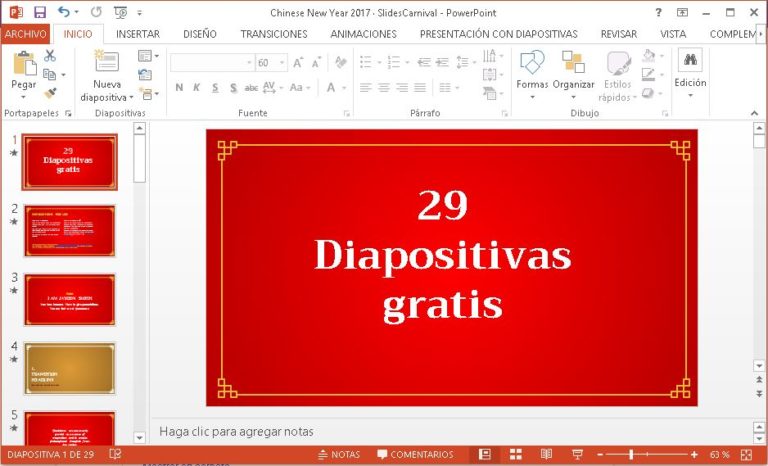Image resolution: width=768 pixels, height=466 pixels.
Task: Go to PRESENTACIÓN CON DIAPOSITIVAS tab
Action: 499,34
